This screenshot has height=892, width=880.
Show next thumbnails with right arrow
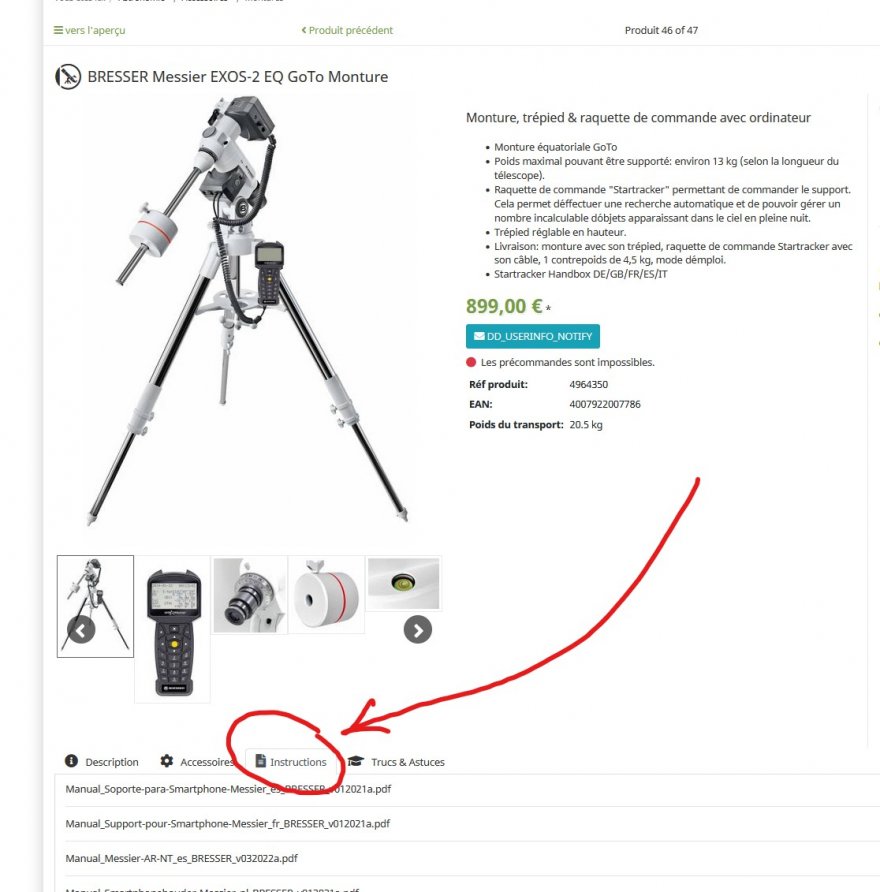tap(418, 630)
